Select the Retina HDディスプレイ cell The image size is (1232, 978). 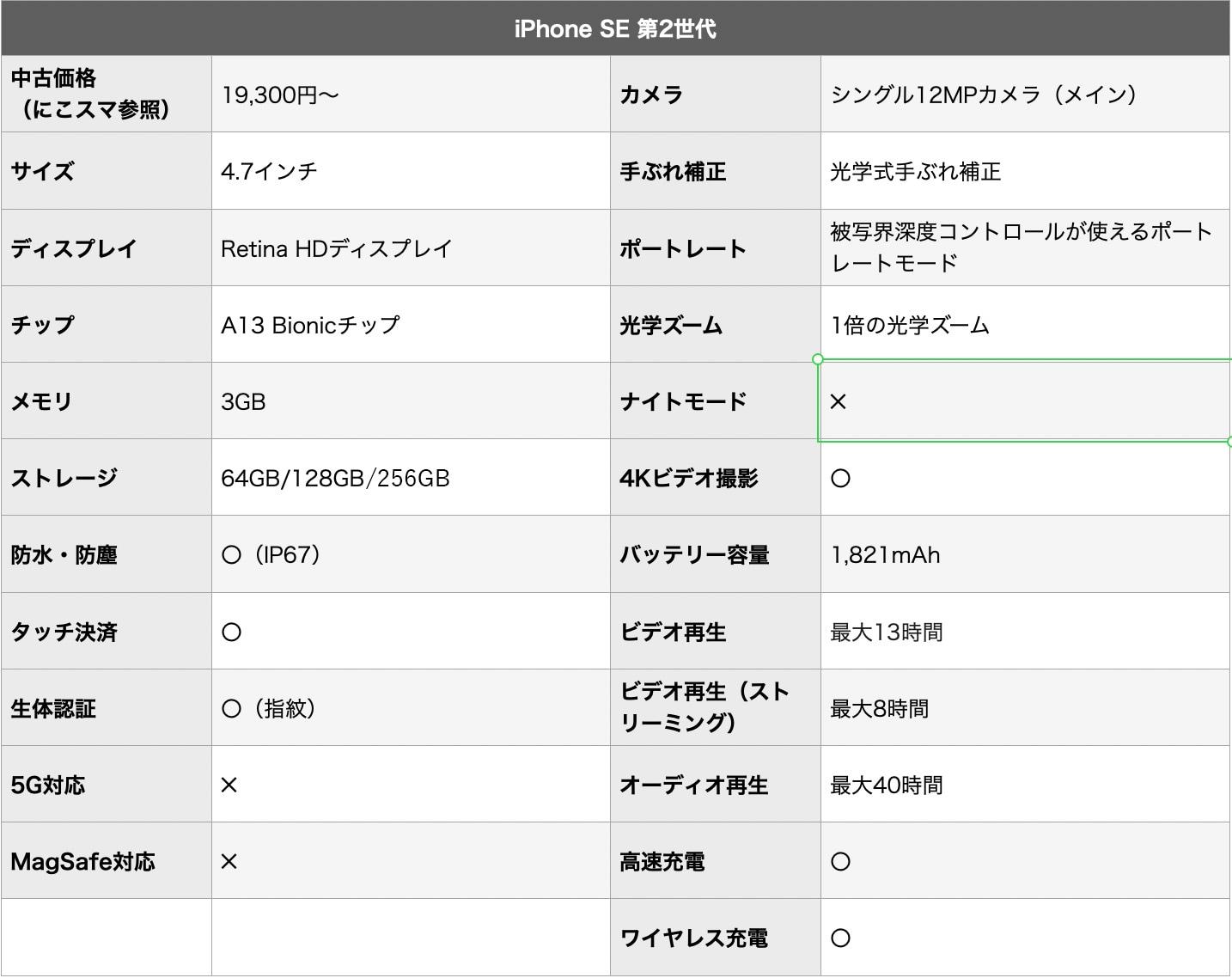411,248
